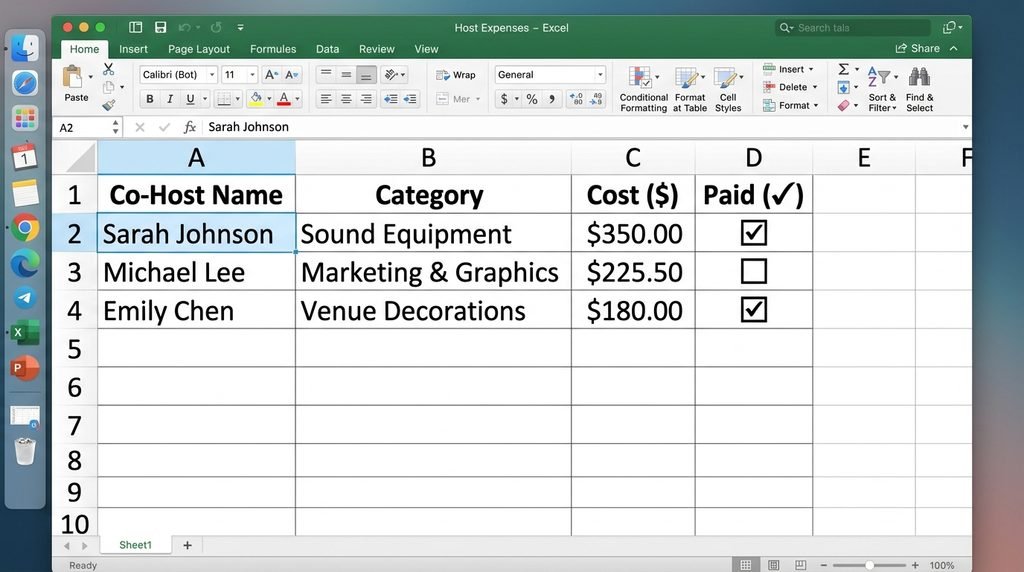Image resolution: width=1024 pixels, height=572 pixels.
Task: Switch to Page Layout view icon
Action: click(x=773, y=565)
